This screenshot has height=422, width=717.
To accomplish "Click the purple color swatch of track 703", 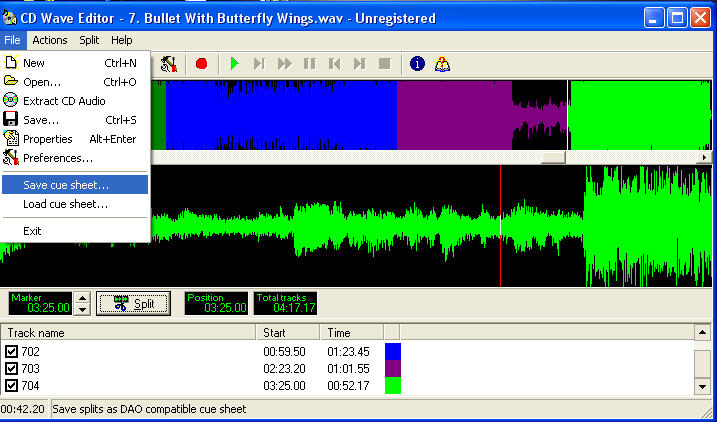I will (393, 369).
